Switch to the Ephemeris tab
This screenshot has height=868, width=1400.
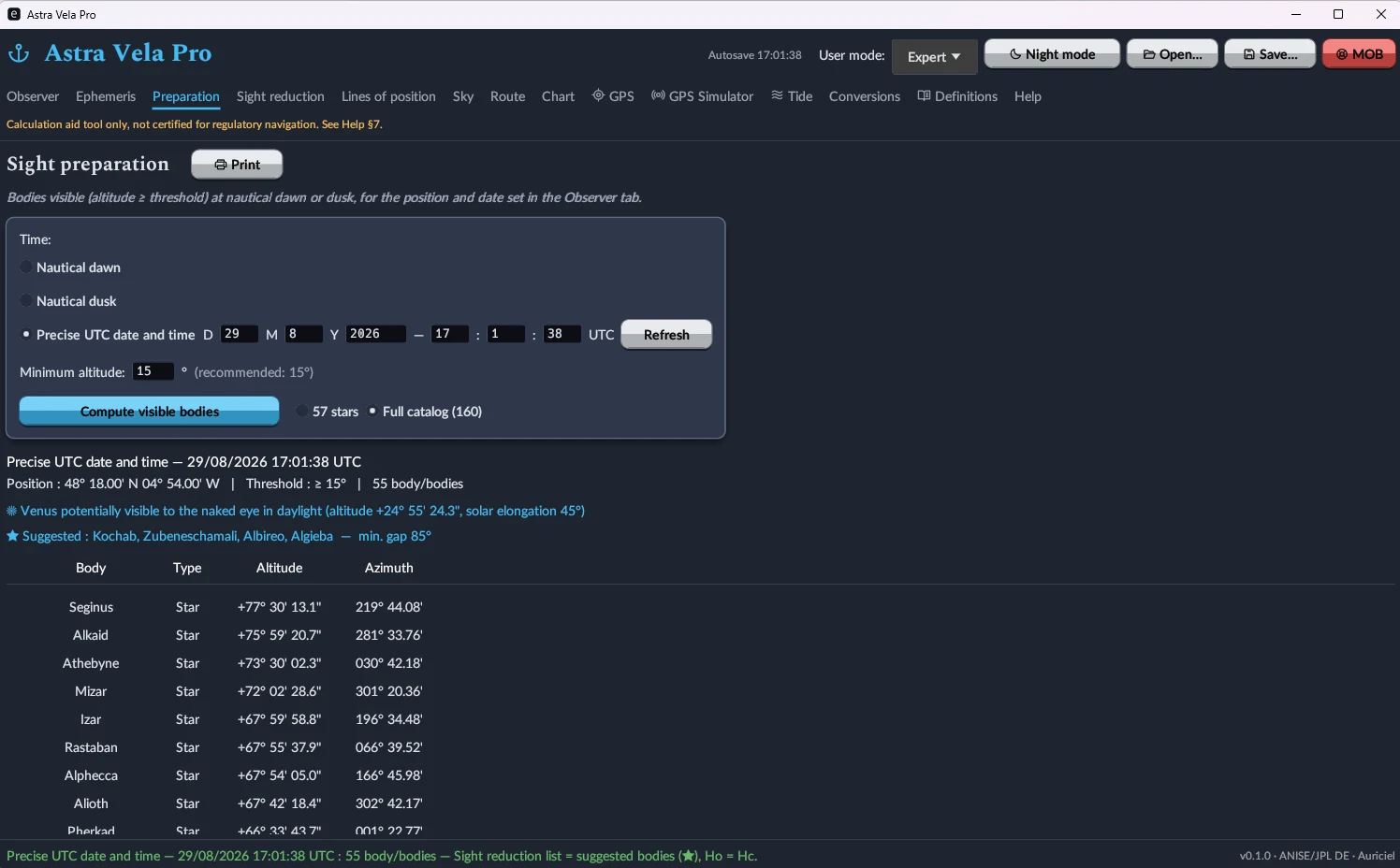click(x=106, y=96)
